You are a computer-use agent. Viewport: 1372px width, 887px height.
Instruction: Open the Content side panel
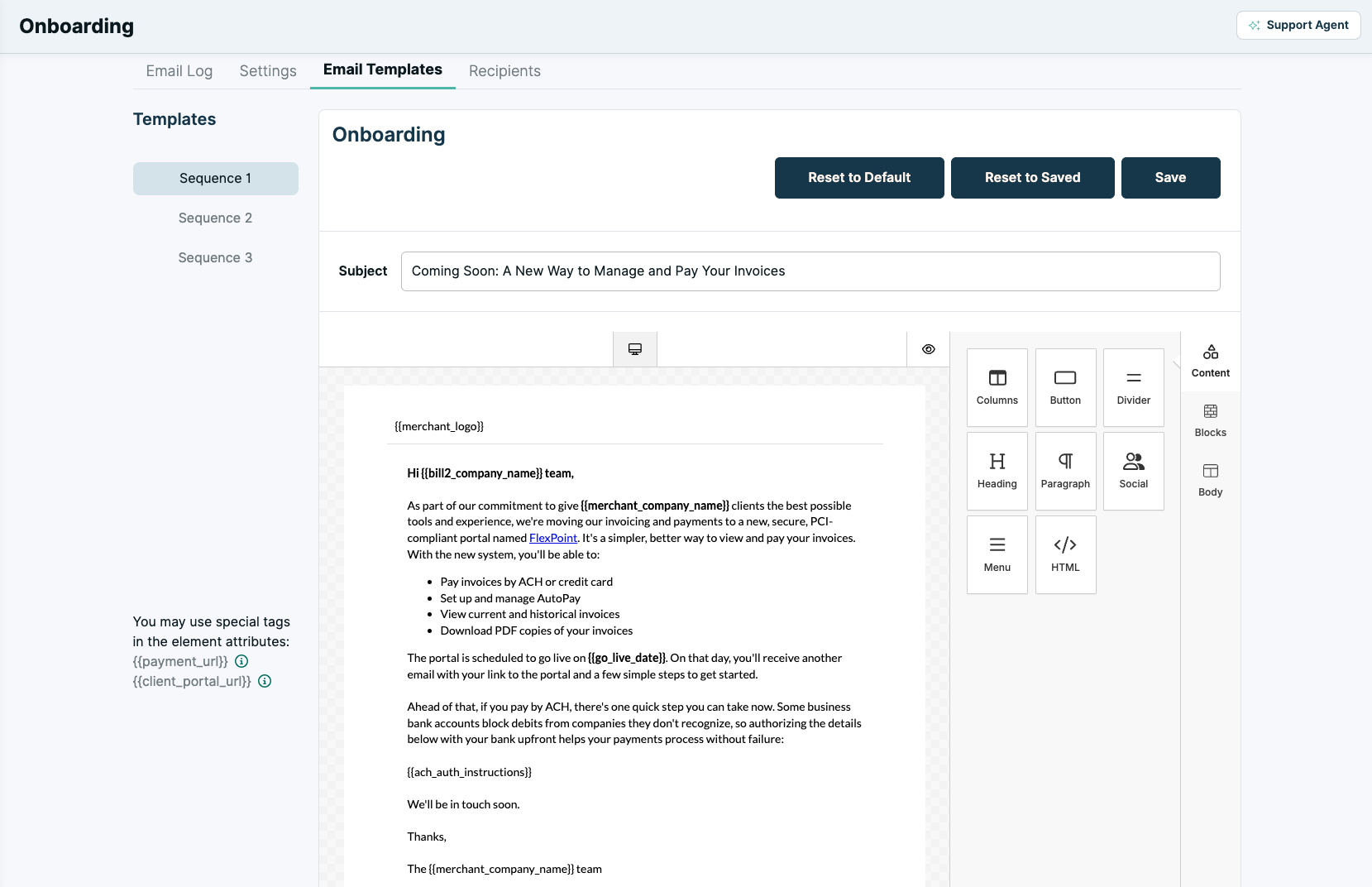[x=1211, y=362]
